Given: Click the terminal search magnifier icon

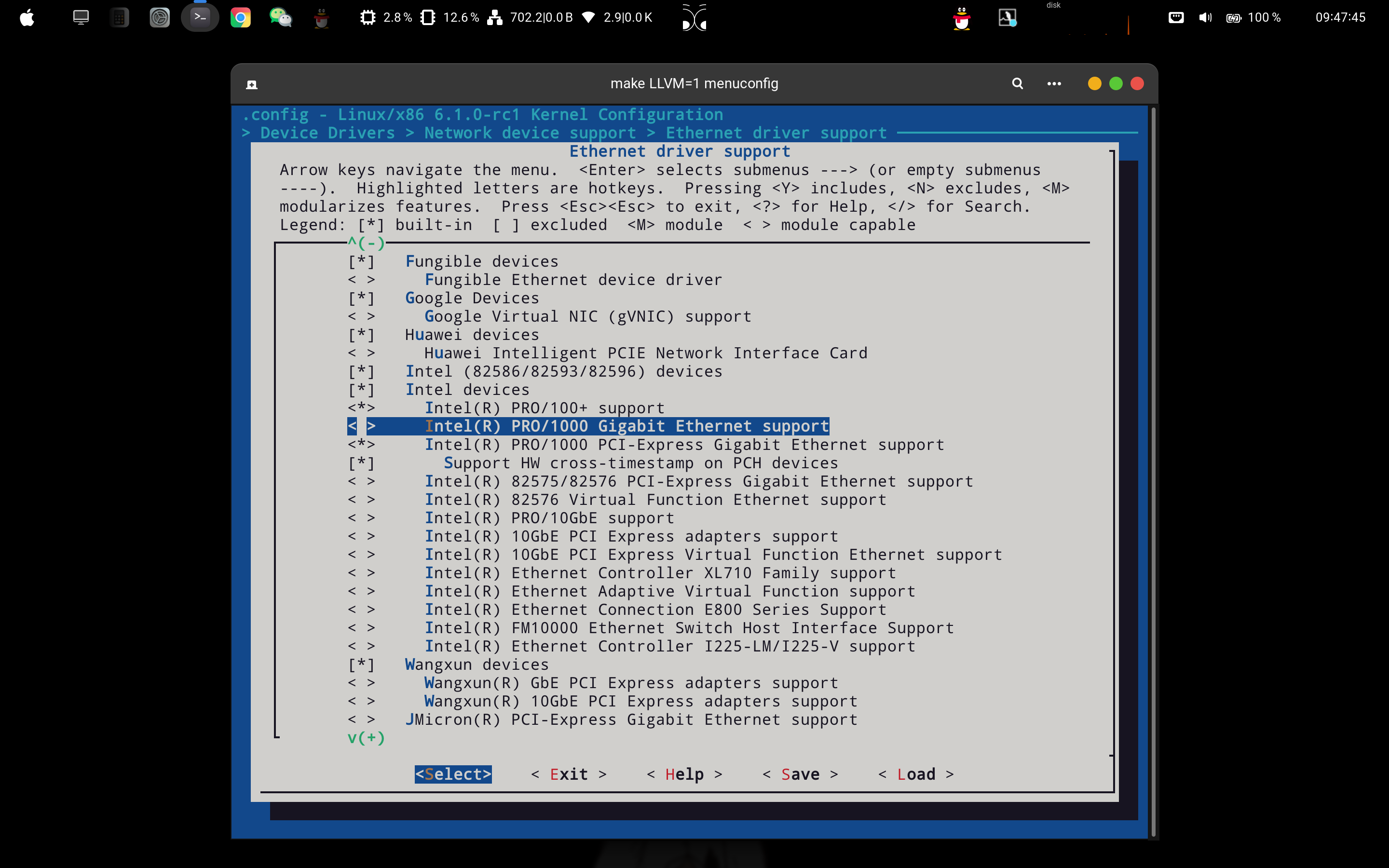Looking at the screenshot, I should 1017,84.
